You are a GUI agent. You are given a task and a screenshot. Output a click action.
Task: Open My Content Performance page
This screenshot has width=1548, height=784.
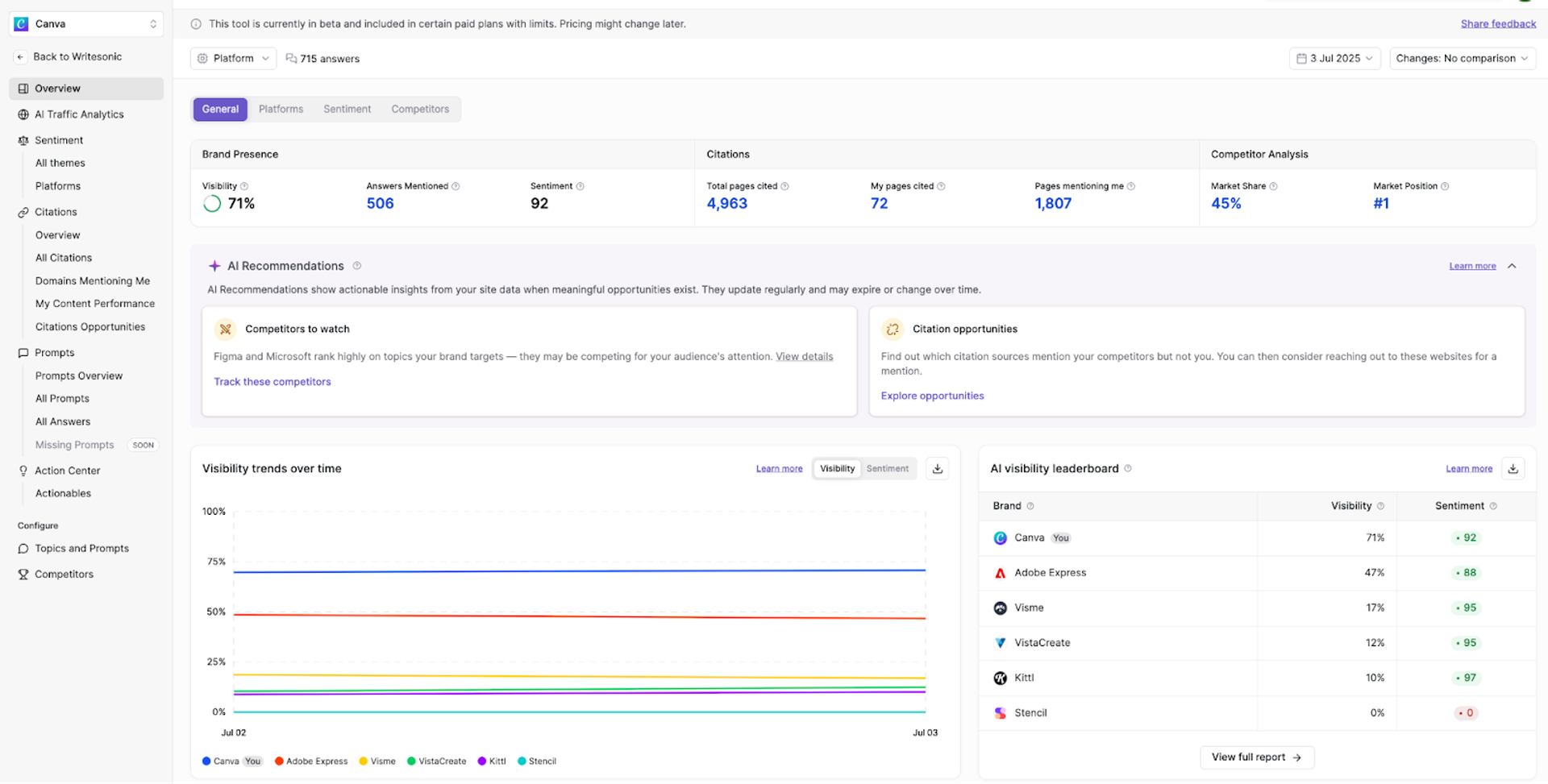click(95, 304)
